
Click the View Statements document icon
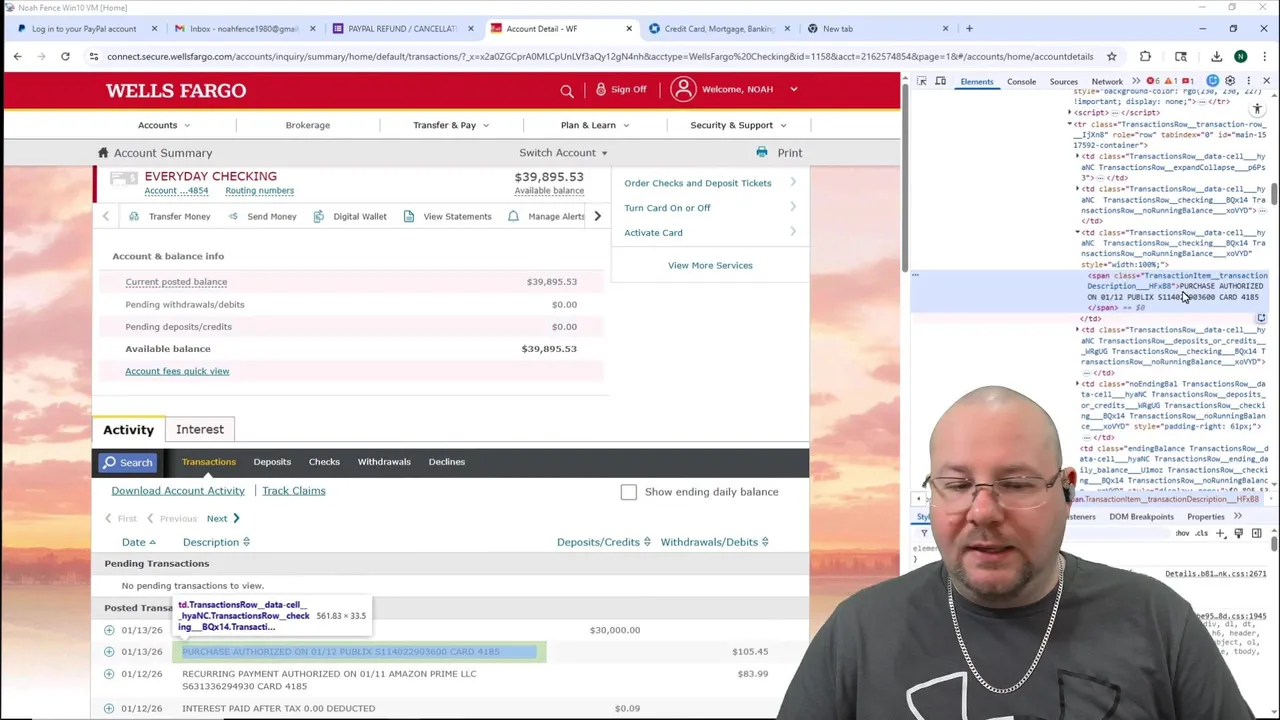tap(409, 216)
